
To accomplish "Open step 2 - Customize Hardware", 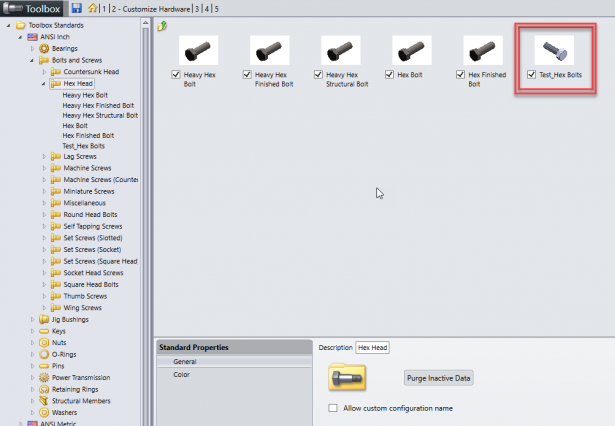I will click(x=151, y=9).
